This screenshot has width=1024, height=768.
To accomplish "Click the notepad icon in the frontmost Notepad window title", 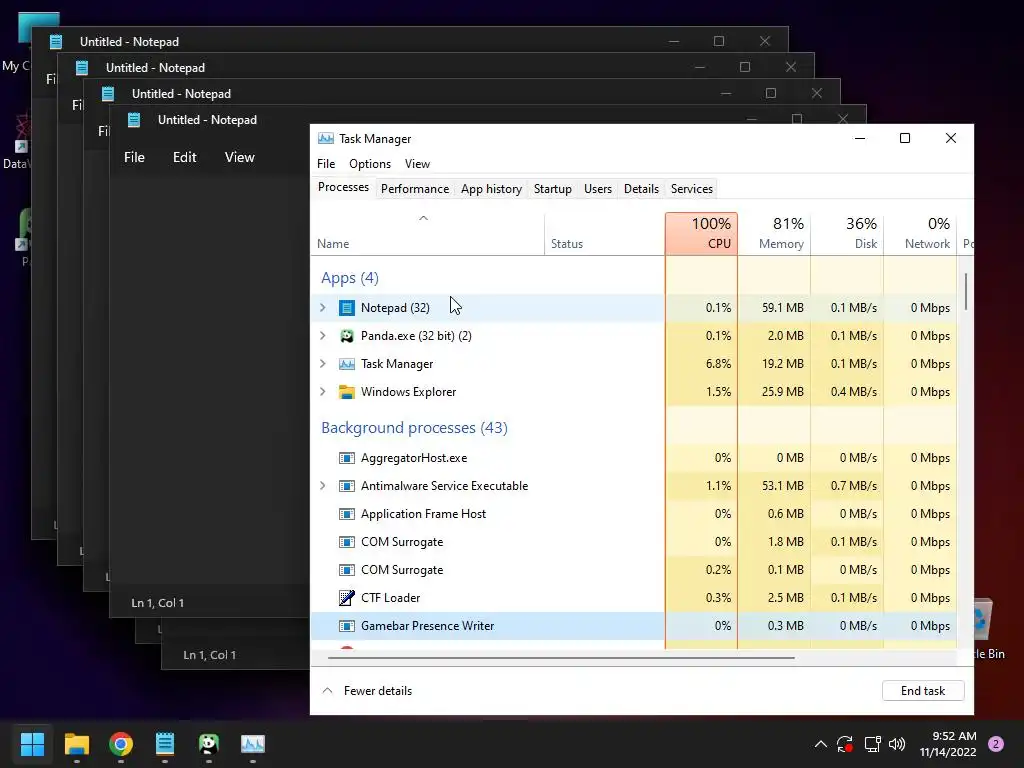I will [x=134, y=120].
